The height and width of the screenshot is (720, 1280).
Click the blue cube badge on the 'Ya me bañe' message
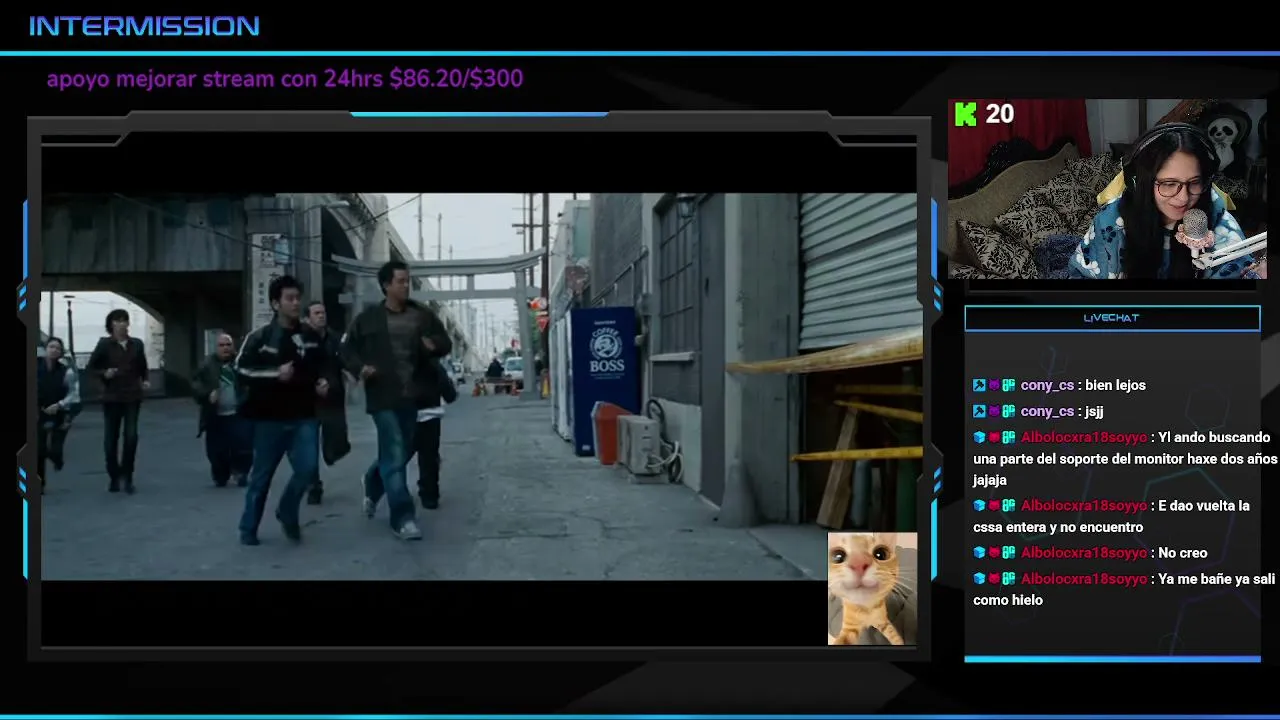pos(979,579)
